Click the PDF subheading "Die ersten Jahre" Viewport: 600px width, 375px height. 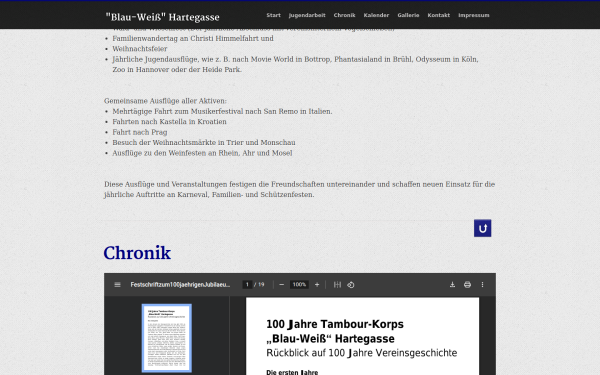(292, 372)
